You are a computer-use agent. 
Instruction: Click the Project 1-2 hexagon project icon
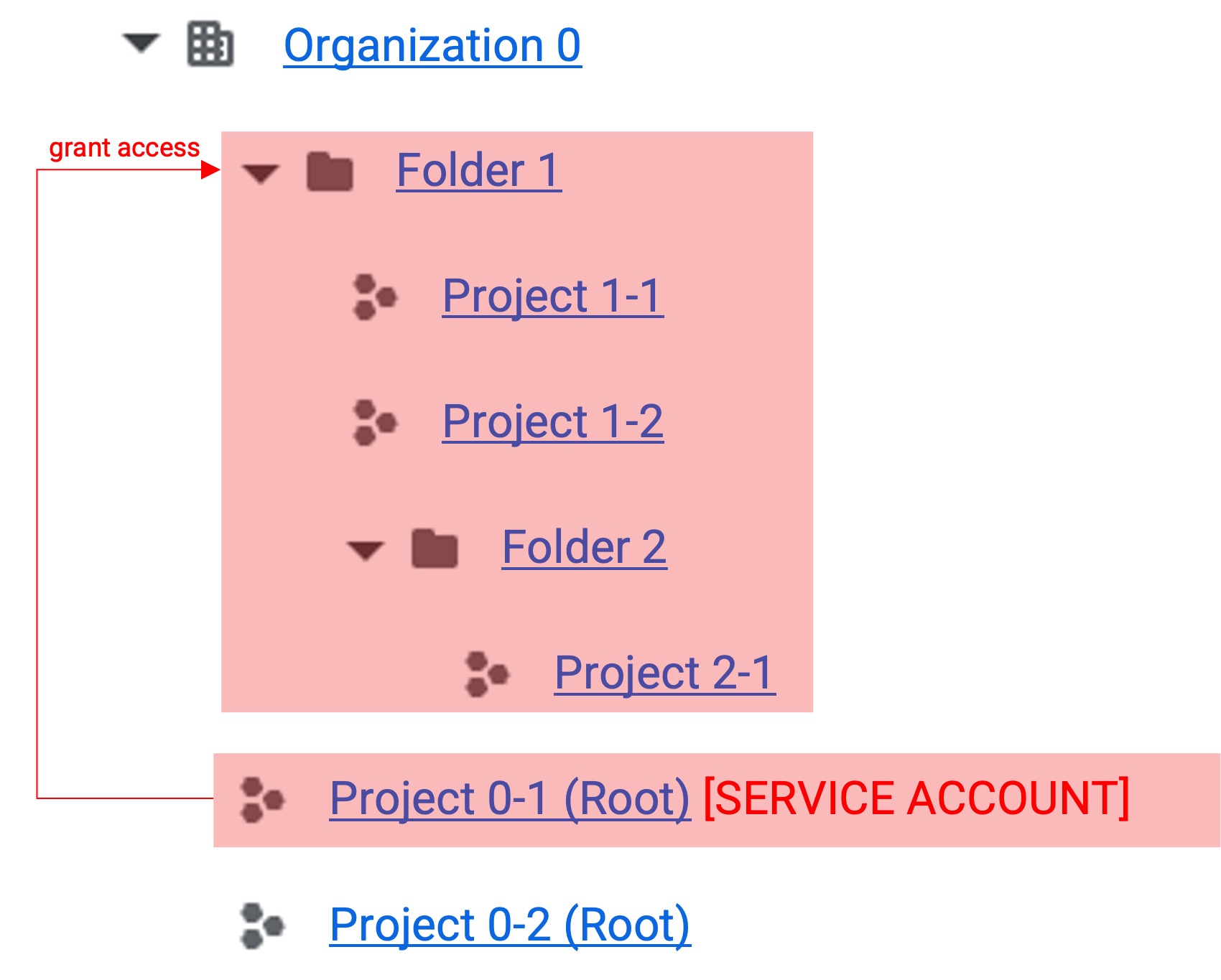[x=375, y=422]
